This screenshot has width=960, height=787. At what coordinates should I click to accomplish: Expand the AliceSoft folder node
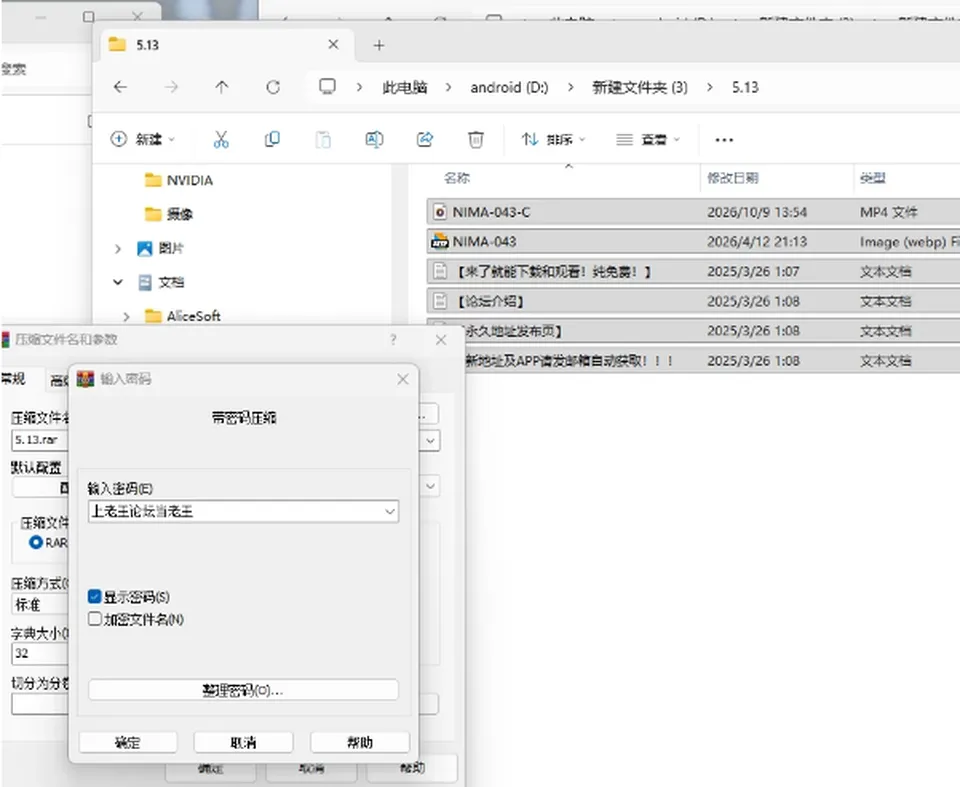(x=127, y=317)
